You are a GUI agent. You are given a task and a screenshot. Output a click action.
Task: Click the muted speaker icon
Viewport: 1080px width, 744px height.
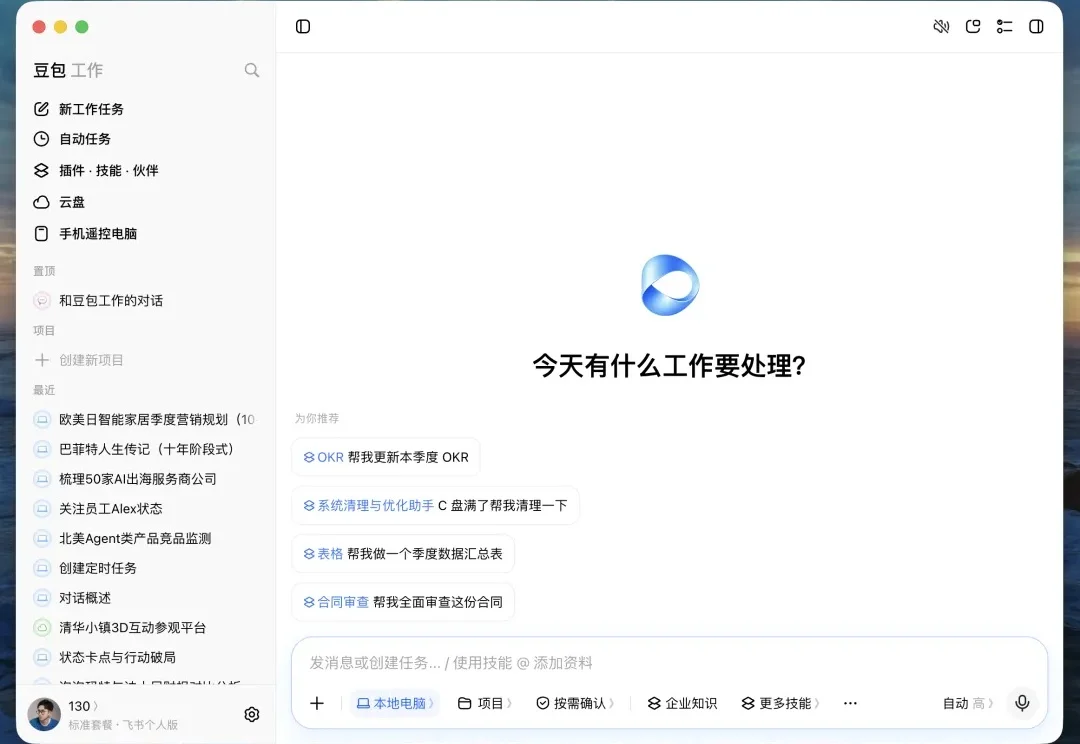click(x=941, y=27)
